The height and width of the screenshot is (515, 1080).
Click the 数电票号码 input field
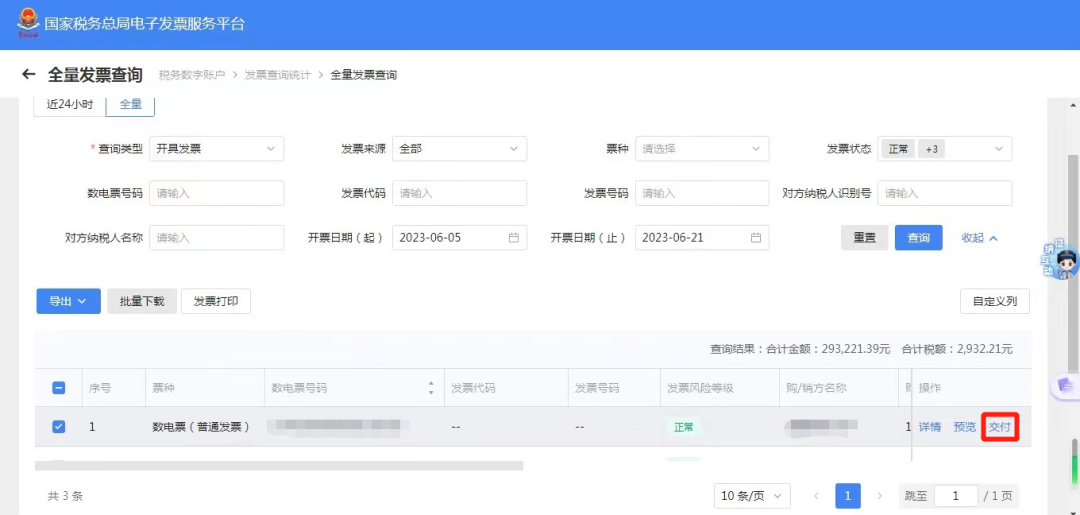(216, 193)
